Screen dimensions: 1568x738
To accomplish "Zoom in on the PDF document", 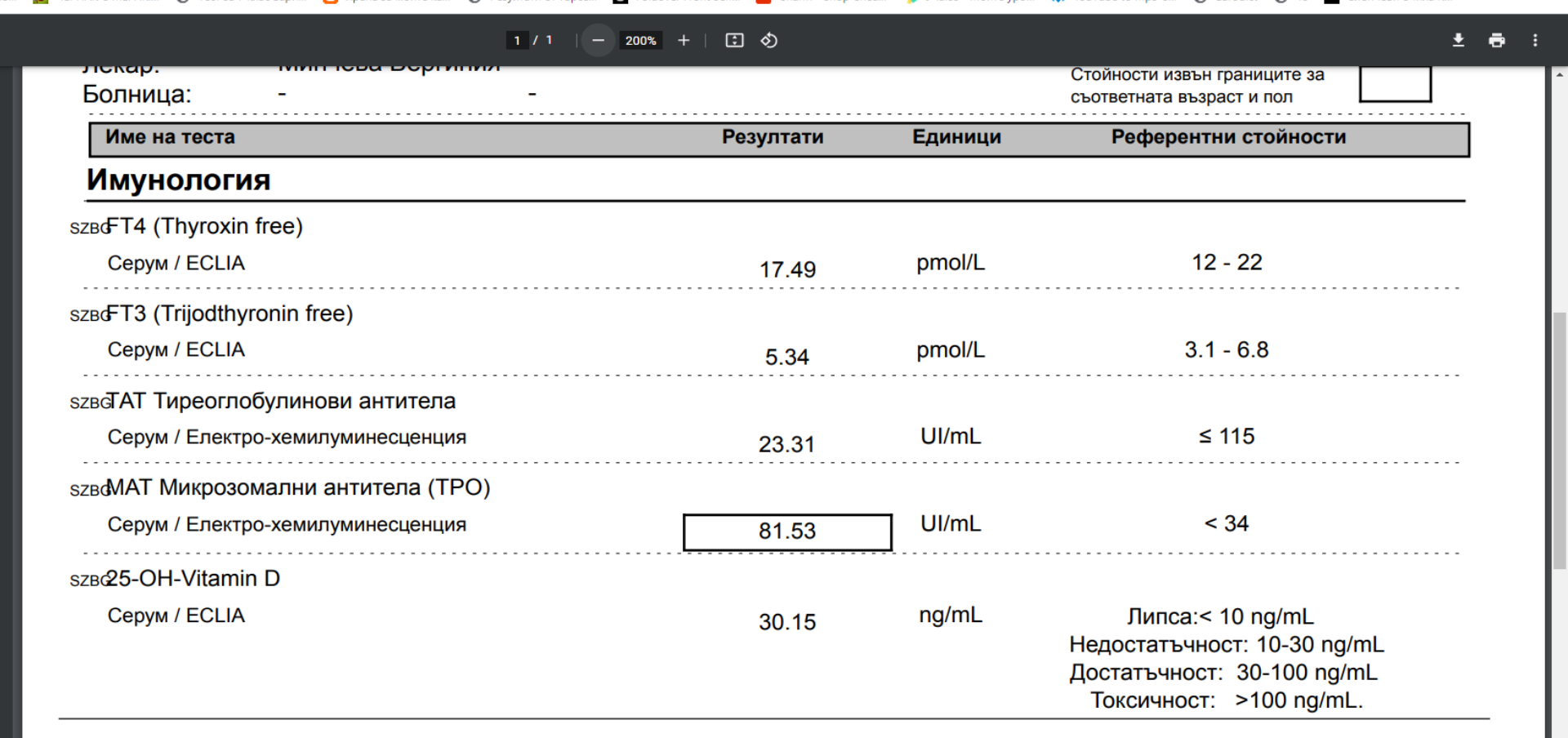I will [x=684, y=41].
